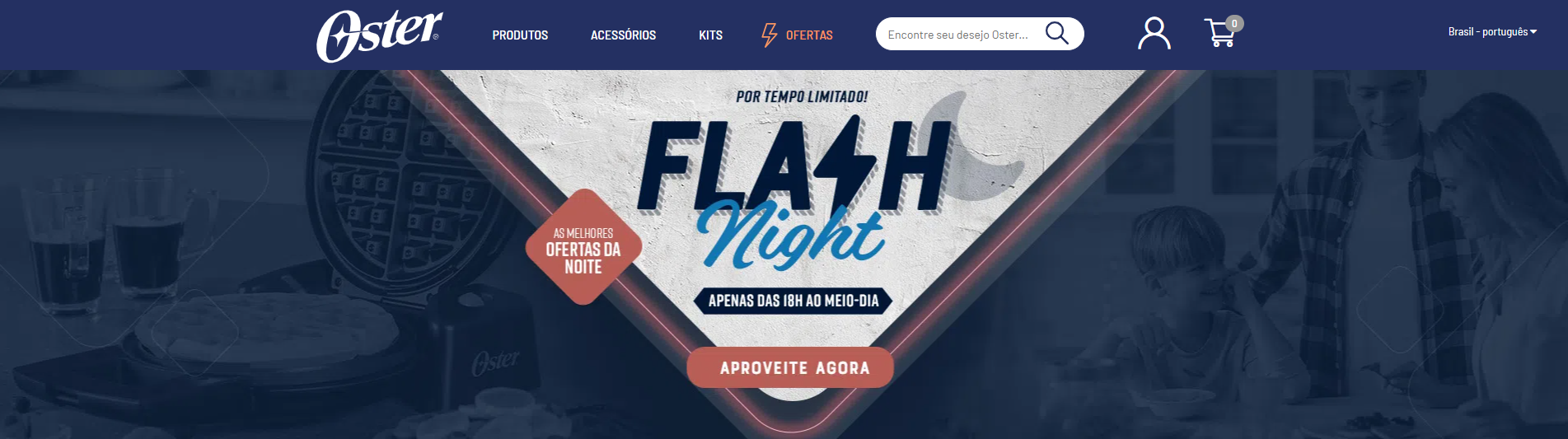Click the As Melhores Ofertas da Noite badge
This screenshot has height=439, width=1568.
point(583,247)
